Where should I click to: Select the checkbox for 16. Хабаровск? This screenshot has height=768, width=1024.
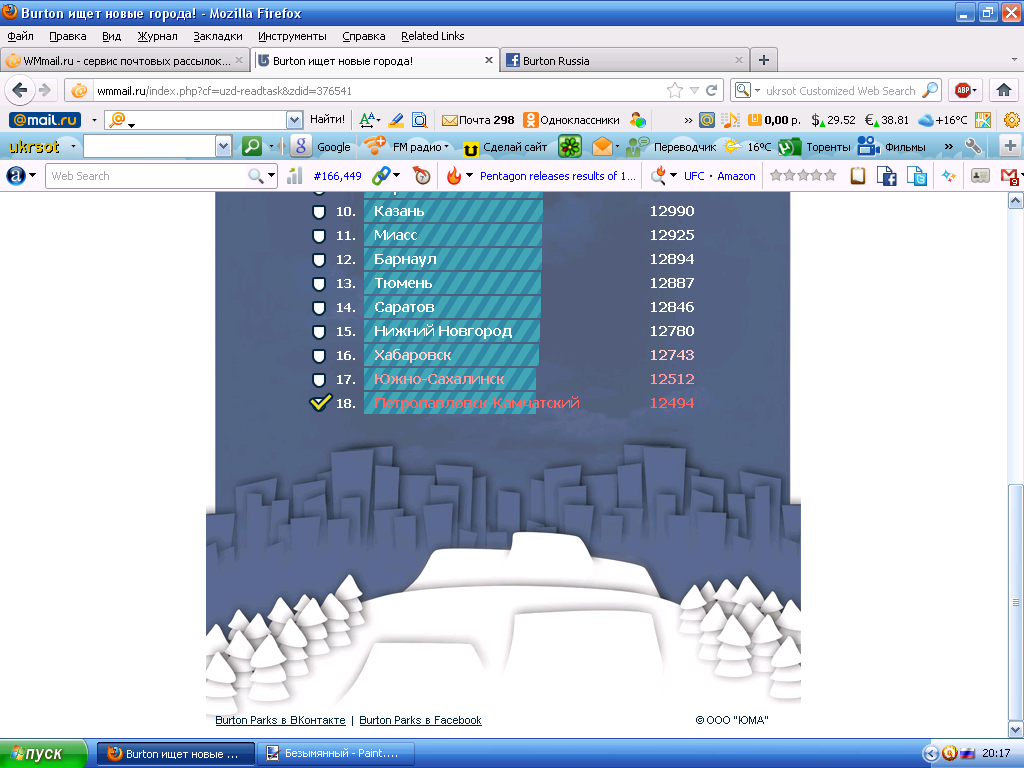click(x=319, y=356)
